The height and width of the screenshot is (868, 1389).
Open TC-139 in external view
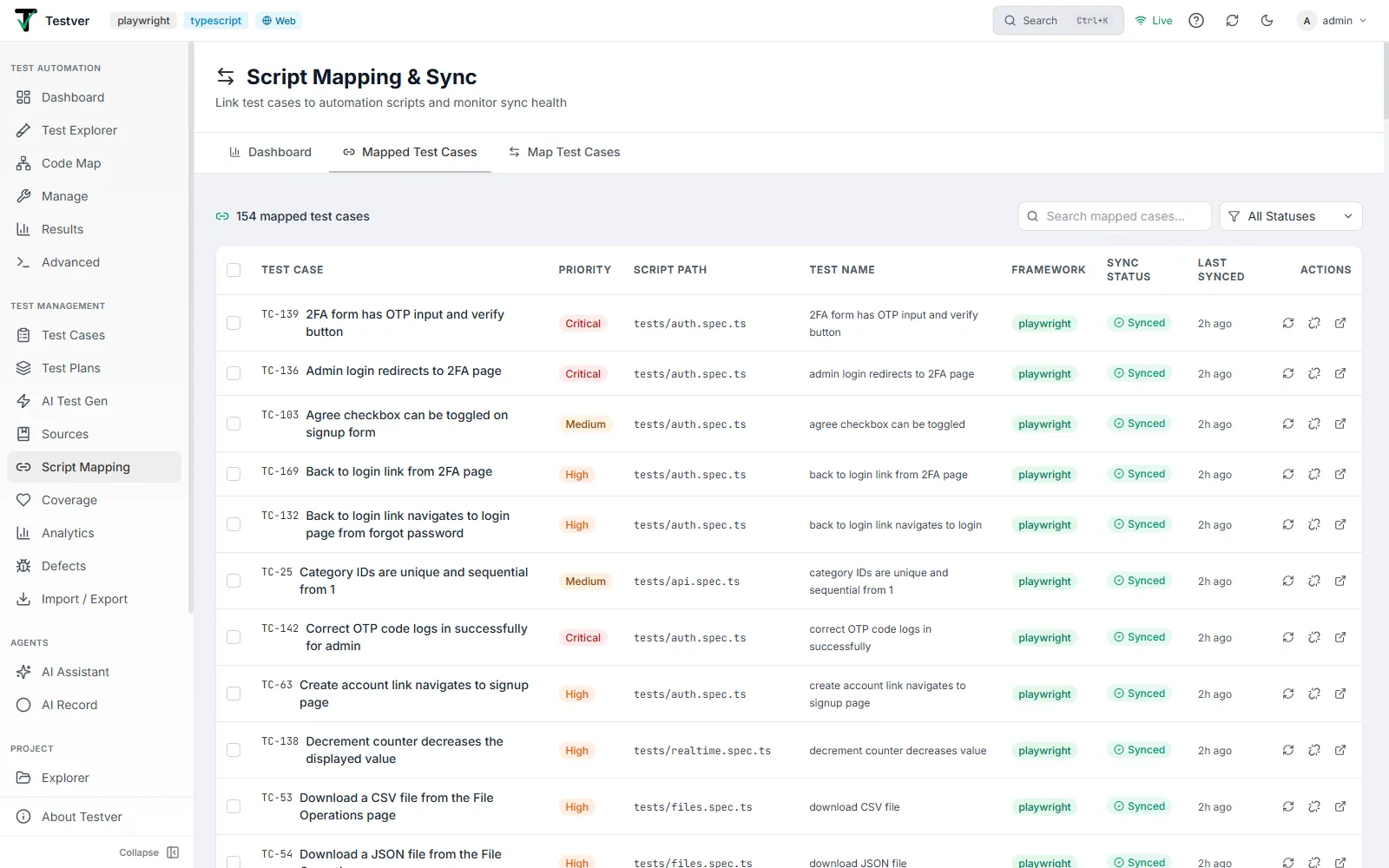tap(1340, 323)
